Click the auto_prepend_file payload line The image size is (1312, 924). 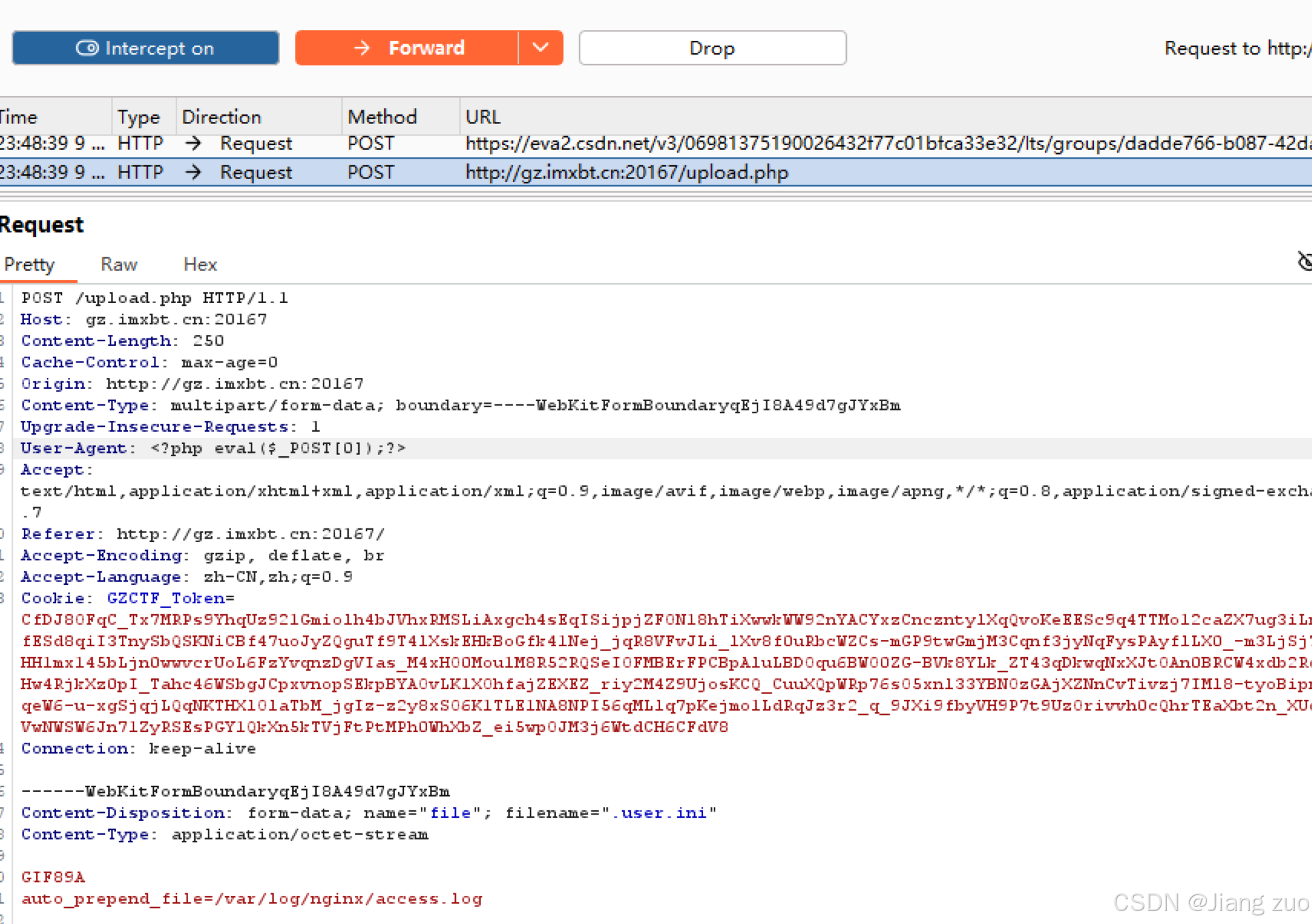point(251,899)
